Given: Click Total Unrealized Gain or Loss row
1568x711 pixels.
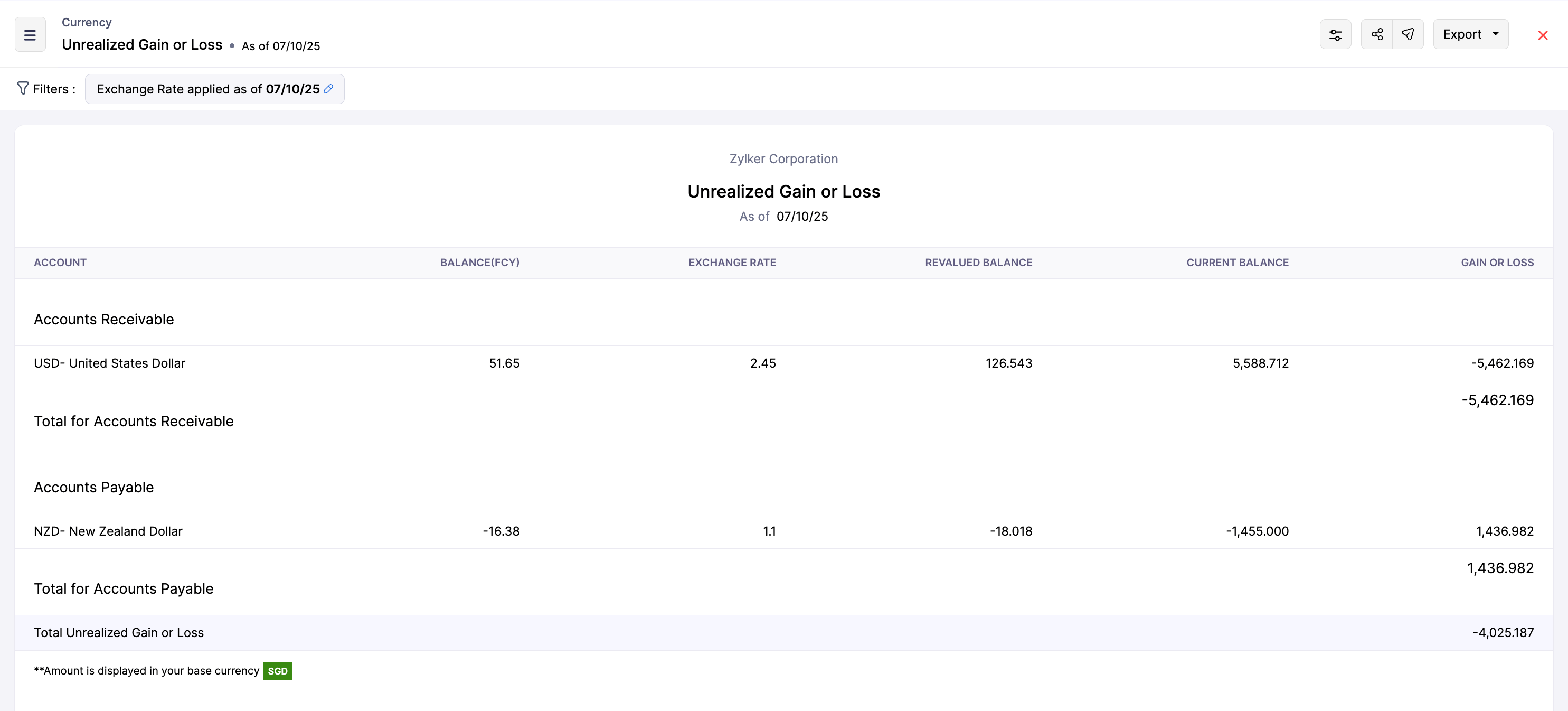Looking at the screenshot, I should tap(119, 632).
